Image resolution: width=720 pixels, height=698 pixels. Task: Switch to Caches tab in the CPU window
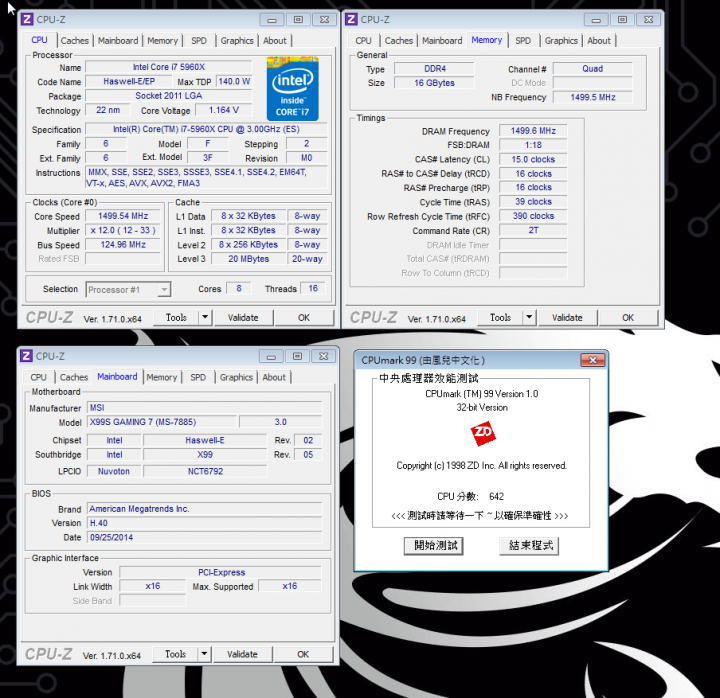point(74,41)
